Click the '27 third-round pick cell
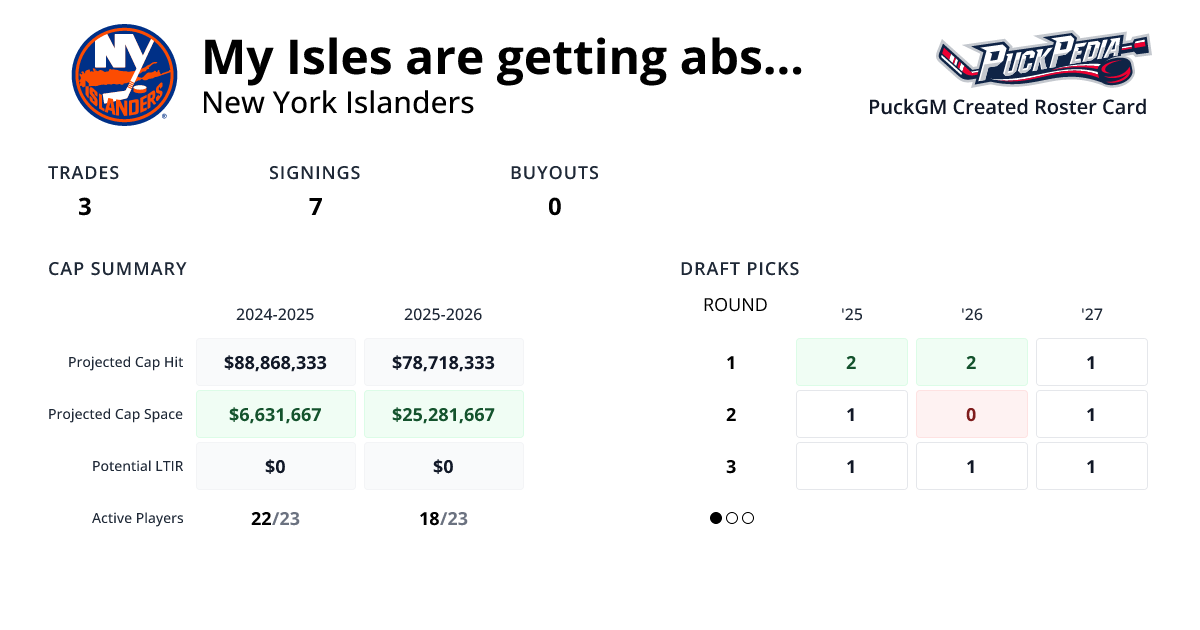Viewport: 1200px width, 630px height. tap(1091, 466)
